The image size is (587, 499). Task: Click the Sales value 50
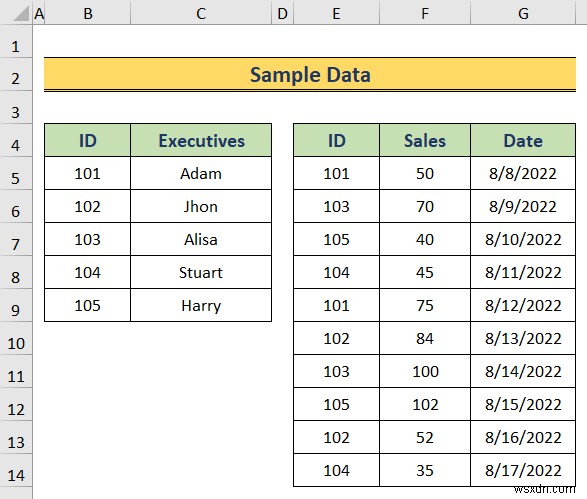[x=425, y=173]
